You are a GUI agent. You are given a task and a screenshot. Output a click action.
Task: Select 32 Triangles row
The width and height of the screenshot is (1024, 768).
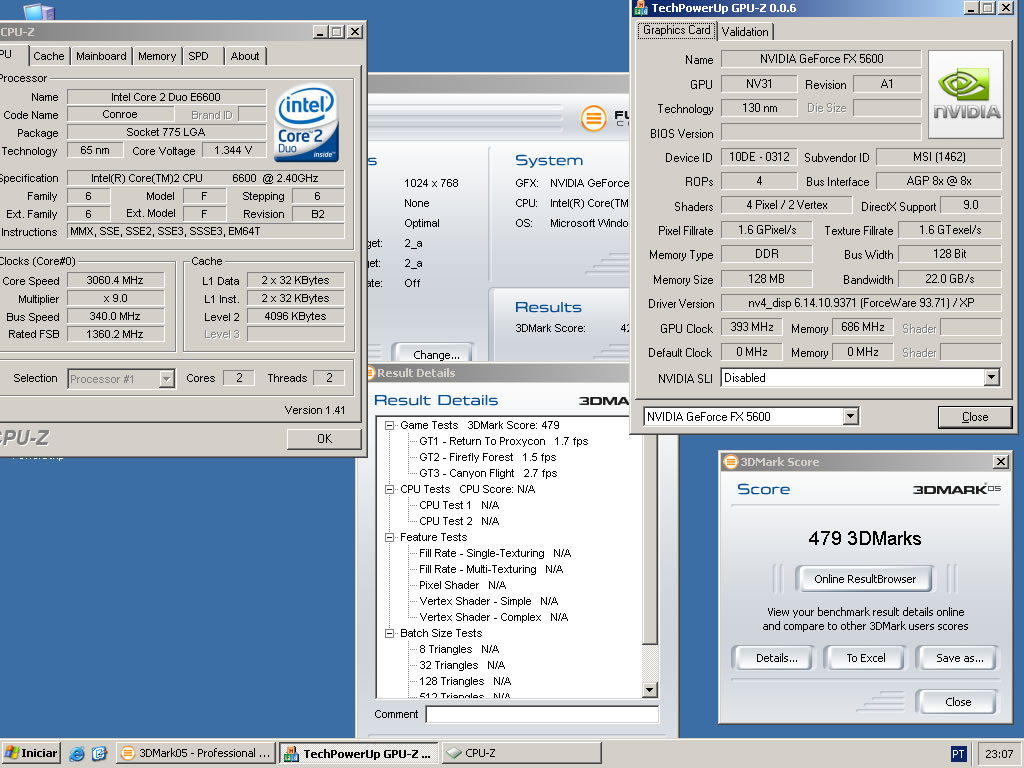(462, 665)
